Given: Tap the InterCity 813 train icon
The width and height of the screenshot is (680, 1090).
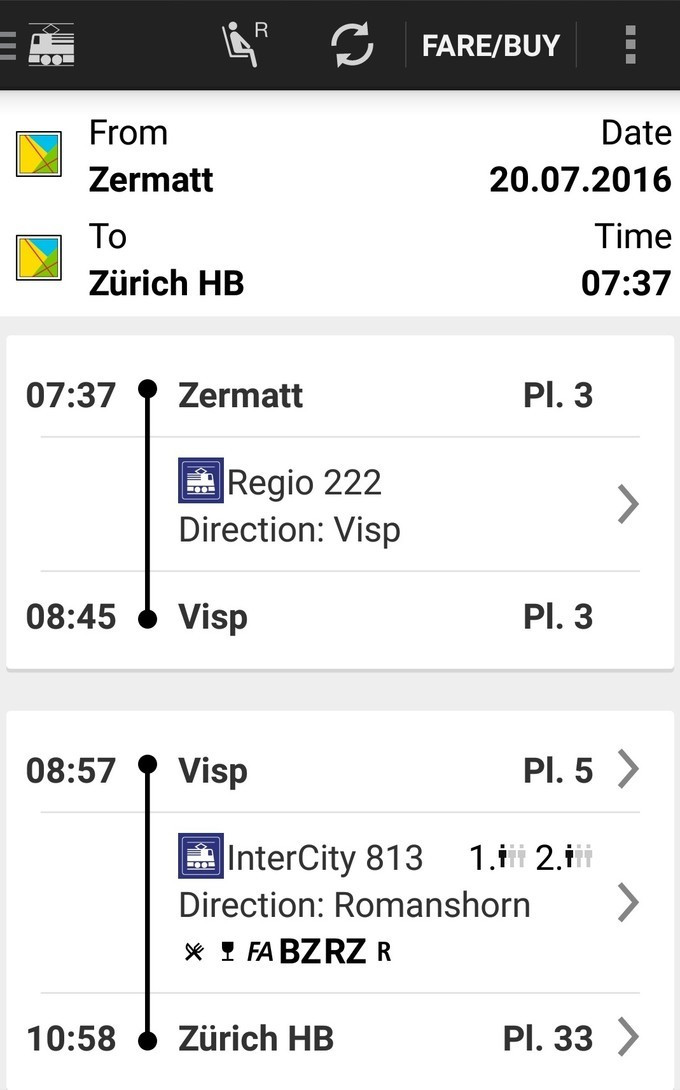Looking at the screenshot, I should 200,857.
